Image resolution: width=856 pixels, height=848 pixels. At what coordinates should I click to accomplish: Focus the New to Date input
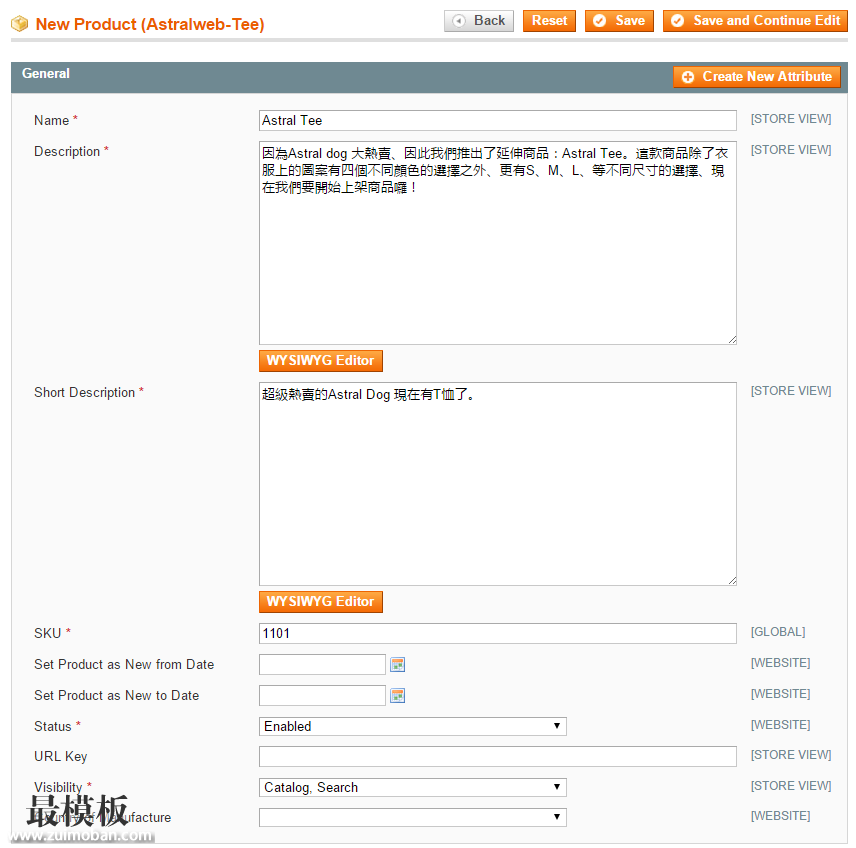click(323, 696)
